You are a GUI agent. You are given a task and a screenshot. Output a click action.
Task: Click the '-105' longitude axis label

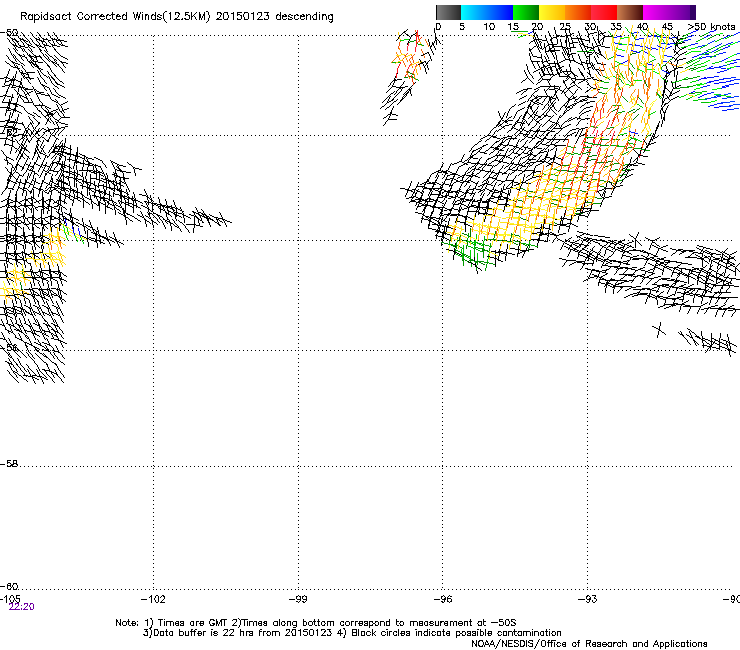pos(10,598)
